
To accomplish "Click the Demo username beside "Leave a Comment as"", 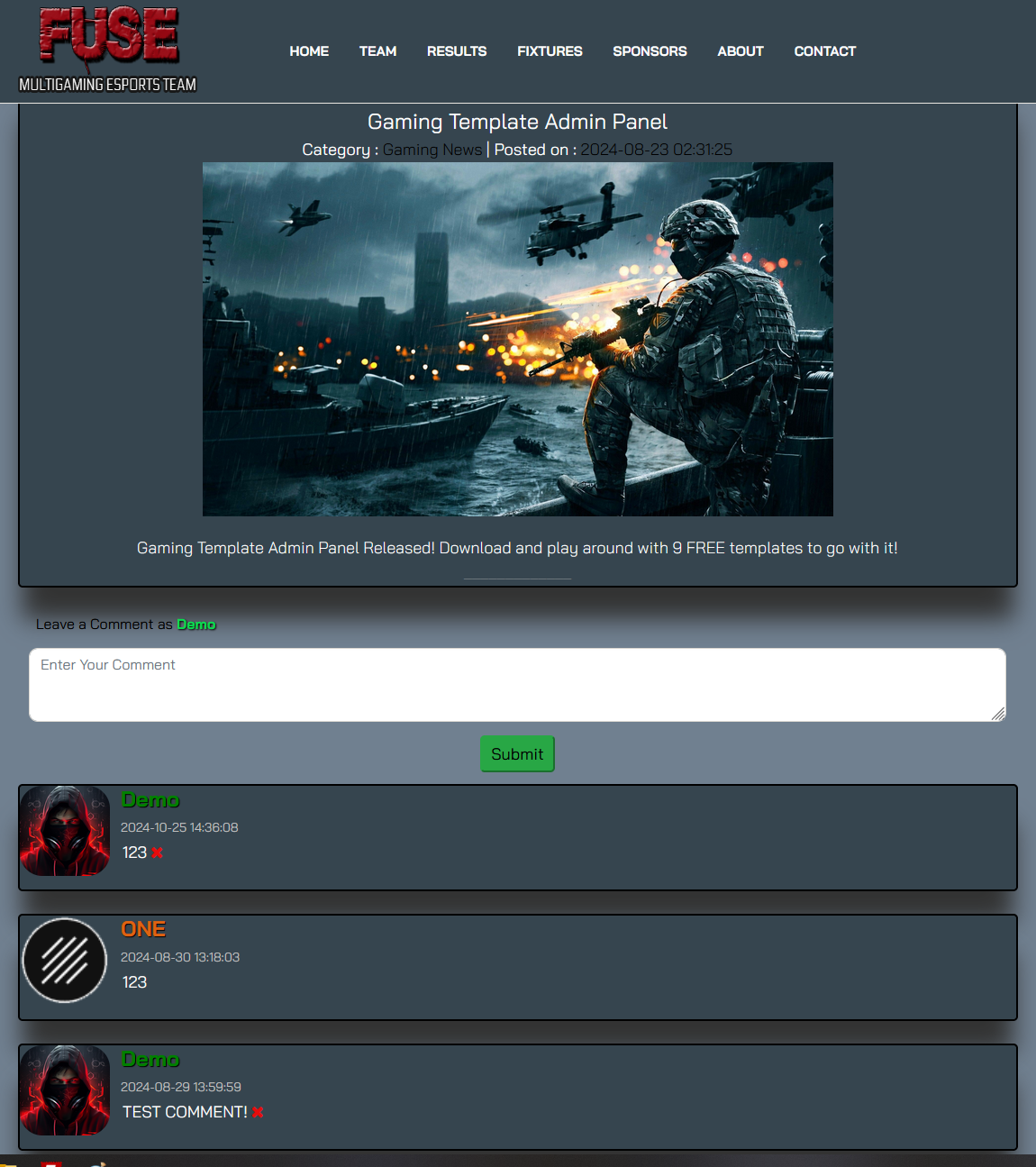I will (x=196, y=625).
